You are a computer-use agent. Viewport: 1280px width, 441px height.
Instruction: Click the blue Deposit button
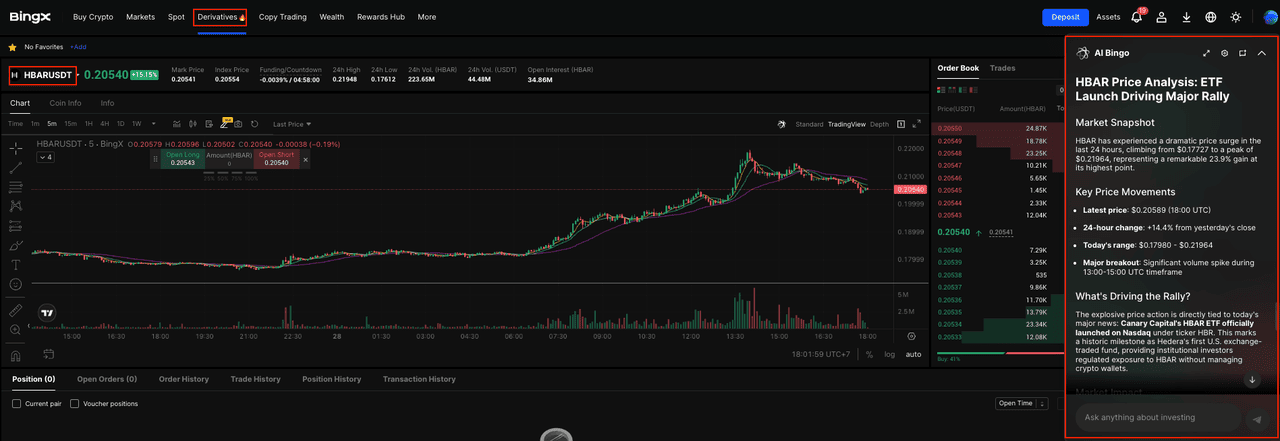point(1065,17)
